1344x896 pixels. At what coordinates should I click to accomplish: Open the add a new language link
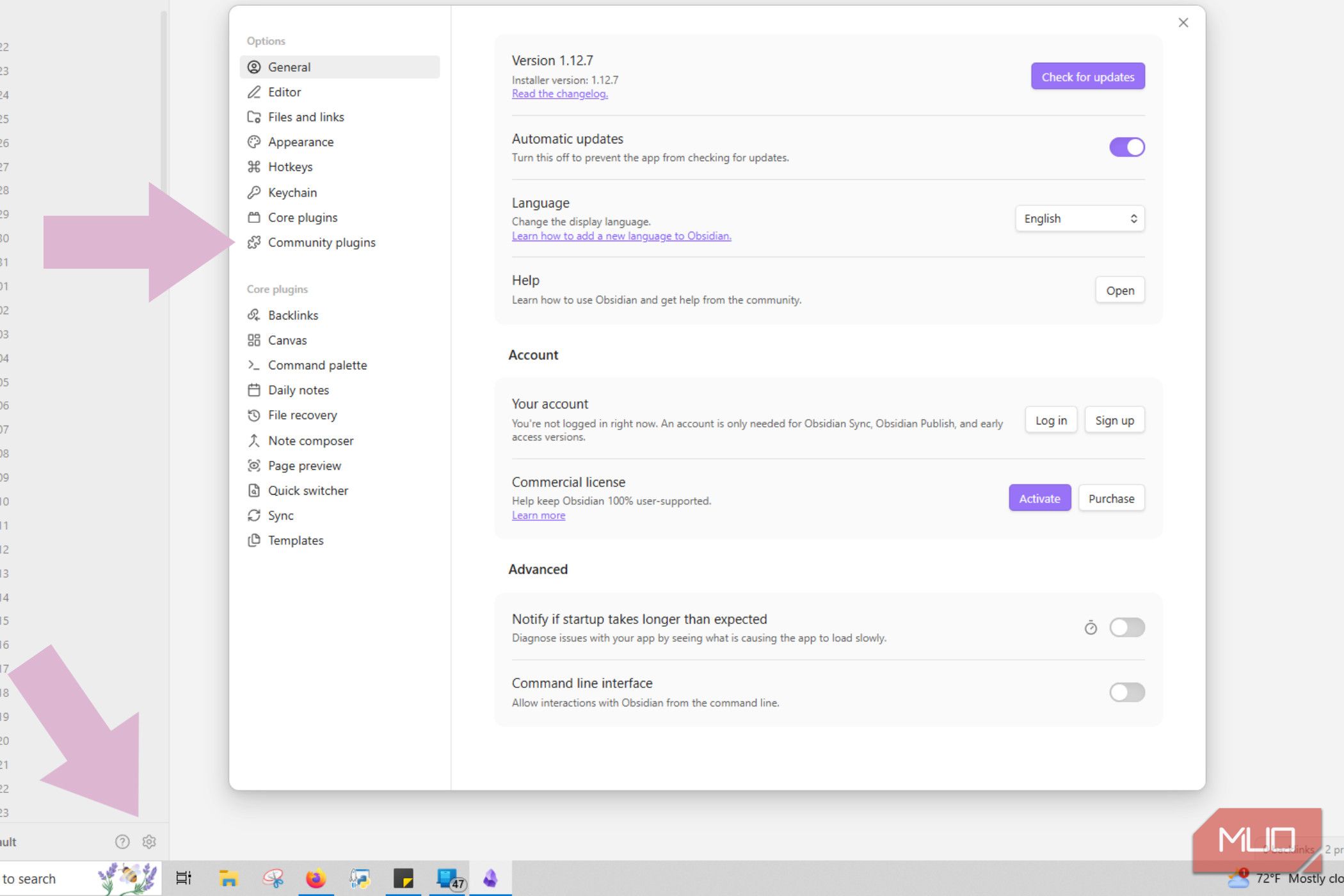[x=621, y=236]
